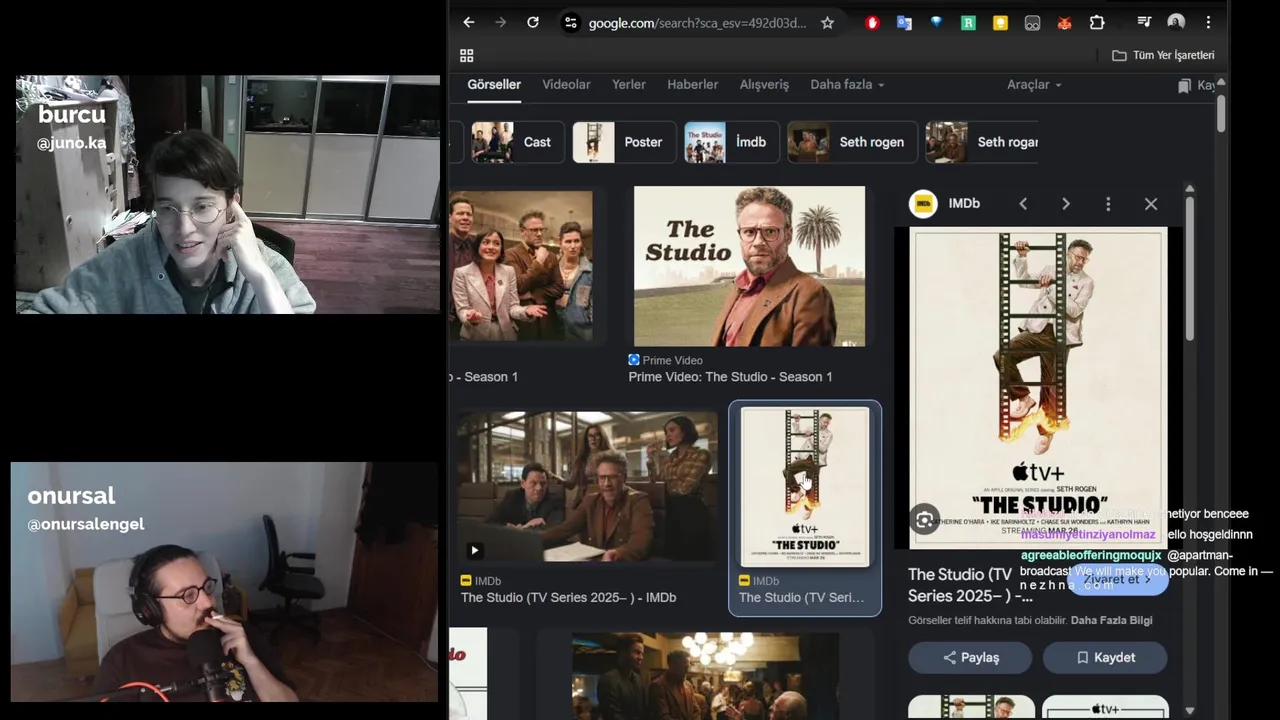Expand the Araçlar dropdown
This screenshot has width=1280, height=720.
[1034, 85]
